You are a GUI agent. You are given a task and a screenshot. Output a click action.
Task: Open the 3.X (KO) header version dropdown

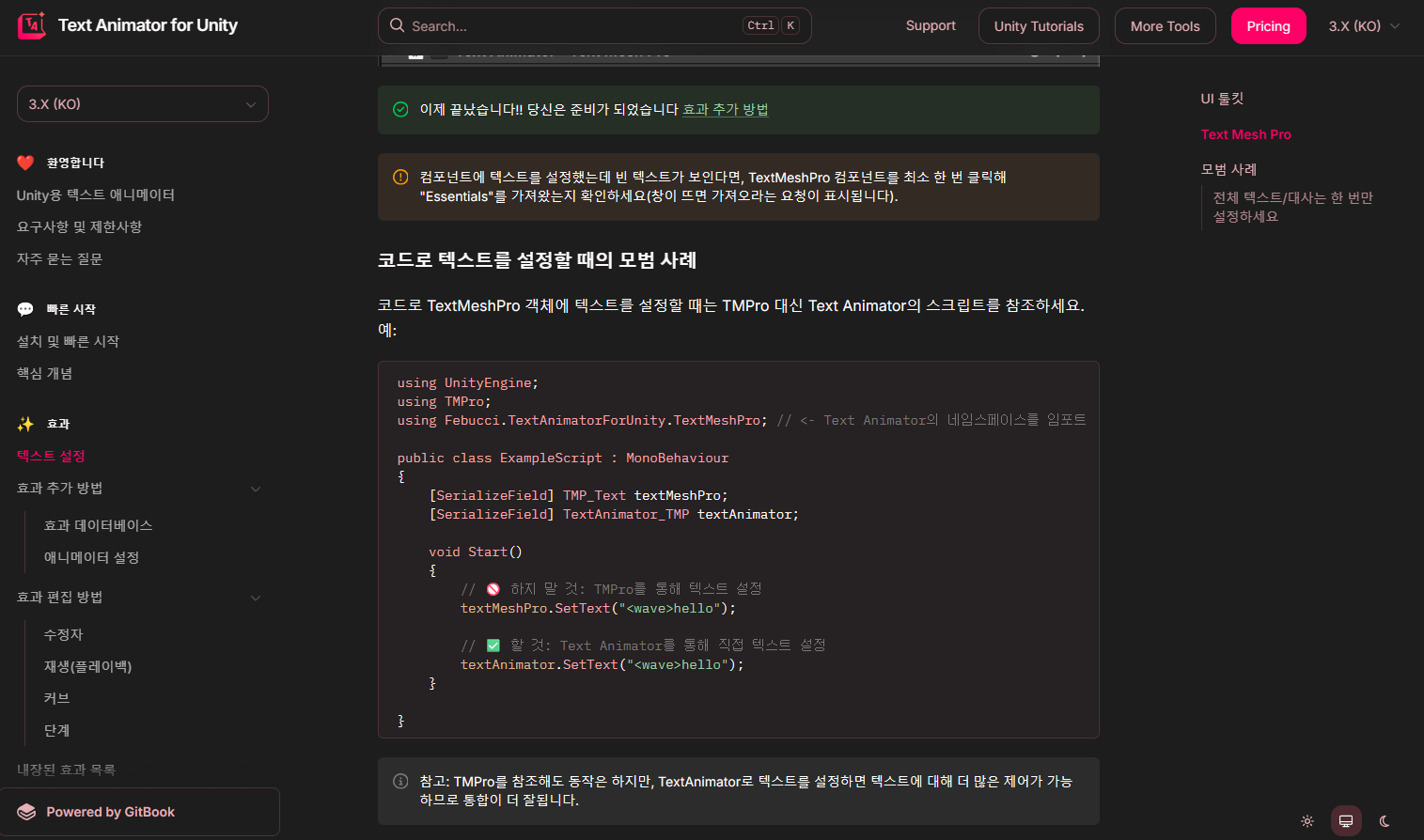[x=1364, y=26]
